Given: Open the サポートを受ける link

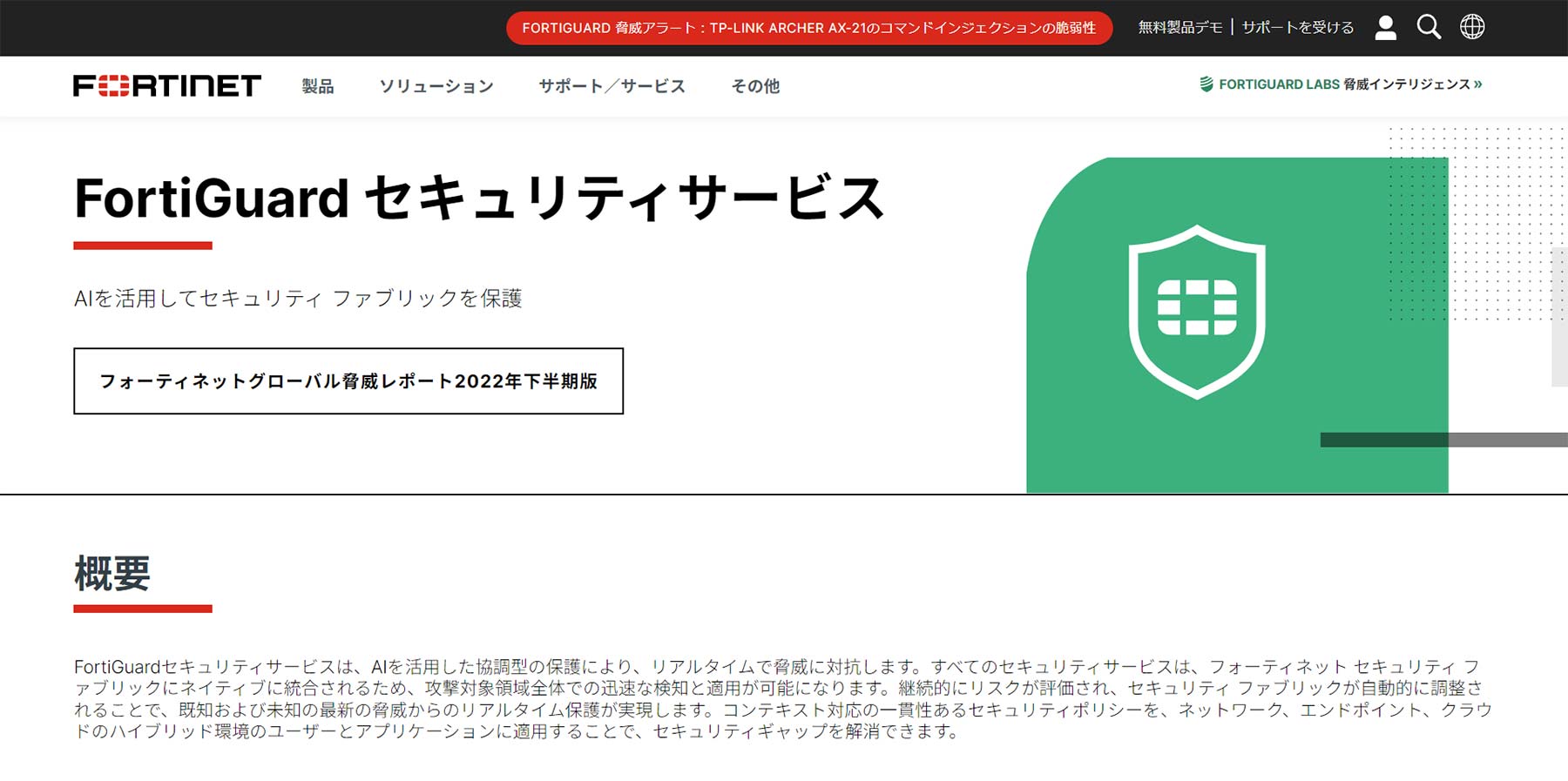Looking at the screenshot, I should [1298, 28].
